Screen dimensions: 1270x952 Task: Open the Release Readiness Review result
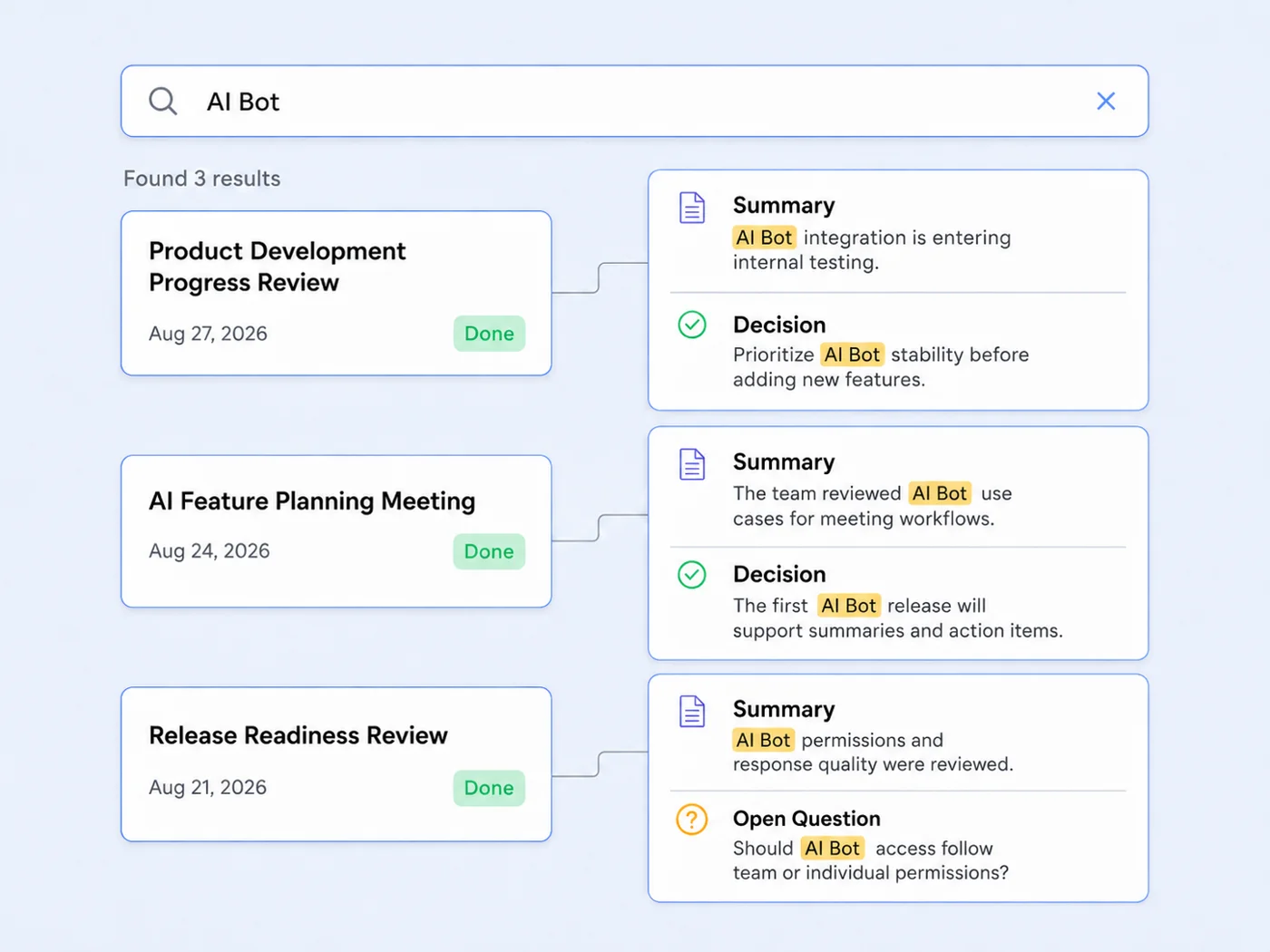click(337, 764)
